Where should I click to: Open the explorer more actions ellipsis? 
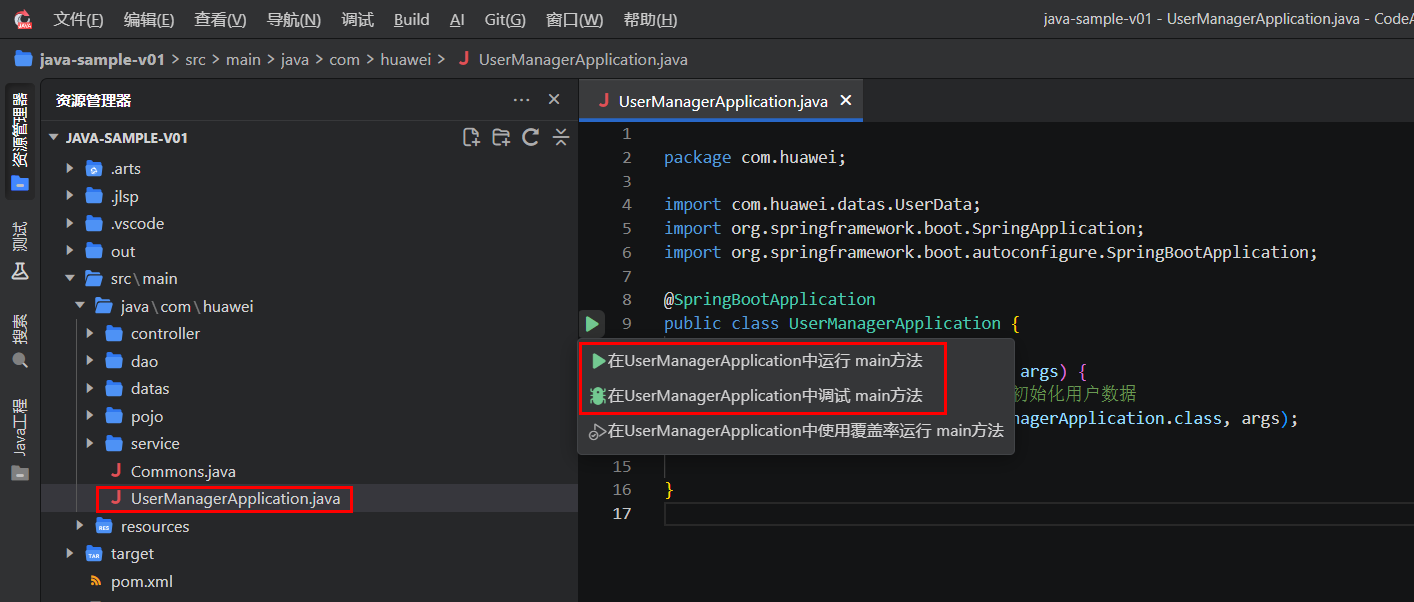(x=521, y=100)
